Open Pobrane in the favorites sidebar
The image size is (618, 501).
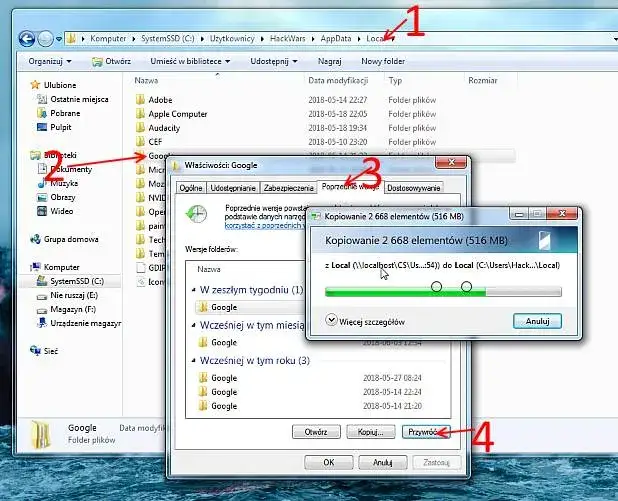pos(65,114)
